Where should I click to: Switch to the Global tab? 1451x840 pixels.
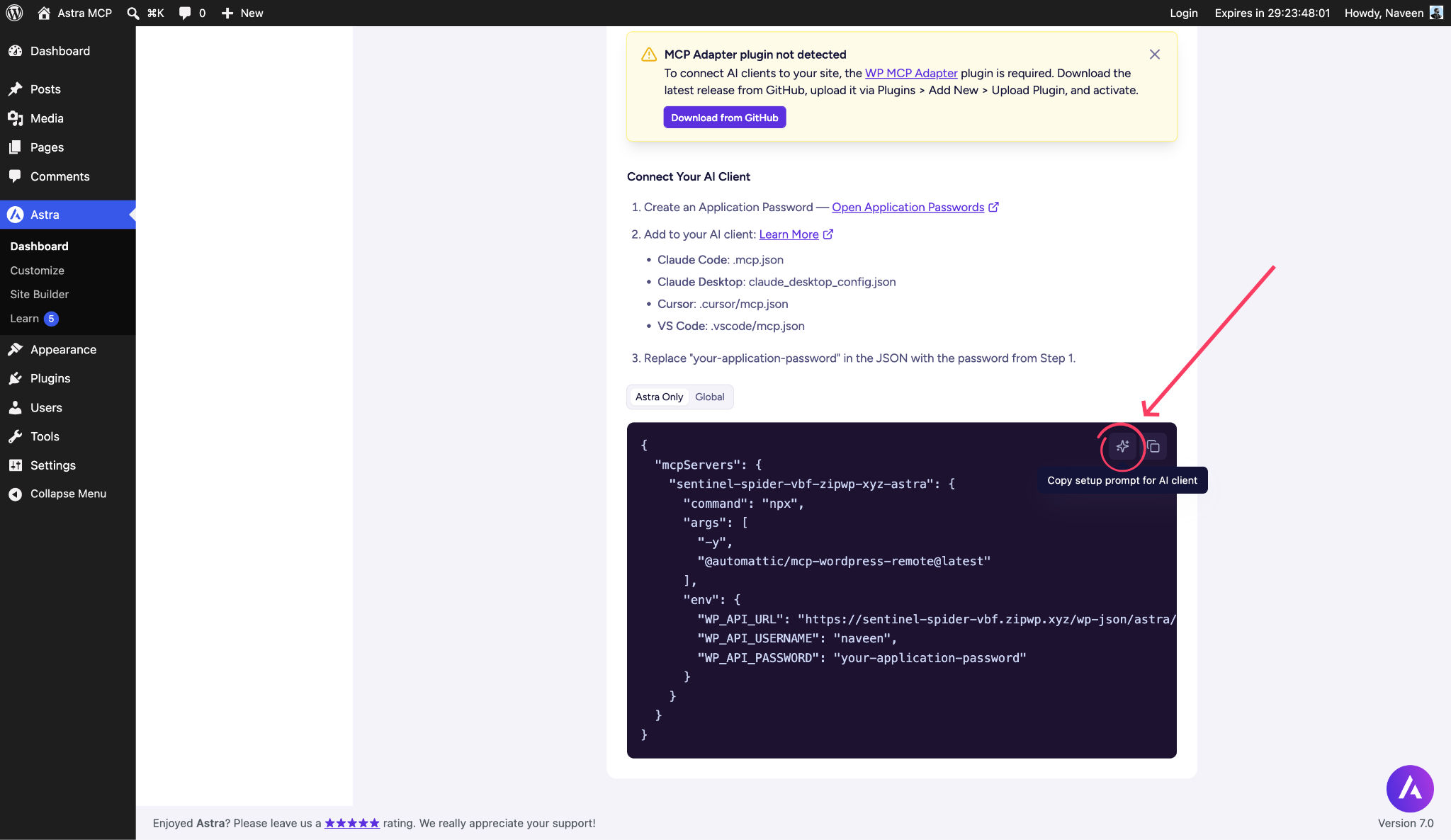pos(709,397)
